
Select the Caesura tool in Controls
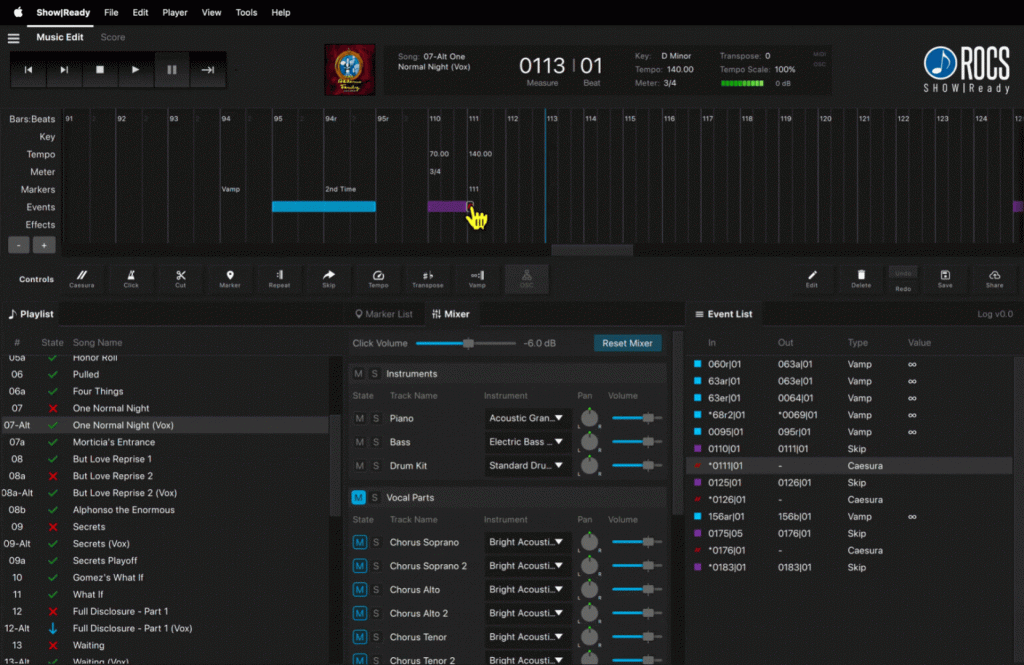coord(81,275)
